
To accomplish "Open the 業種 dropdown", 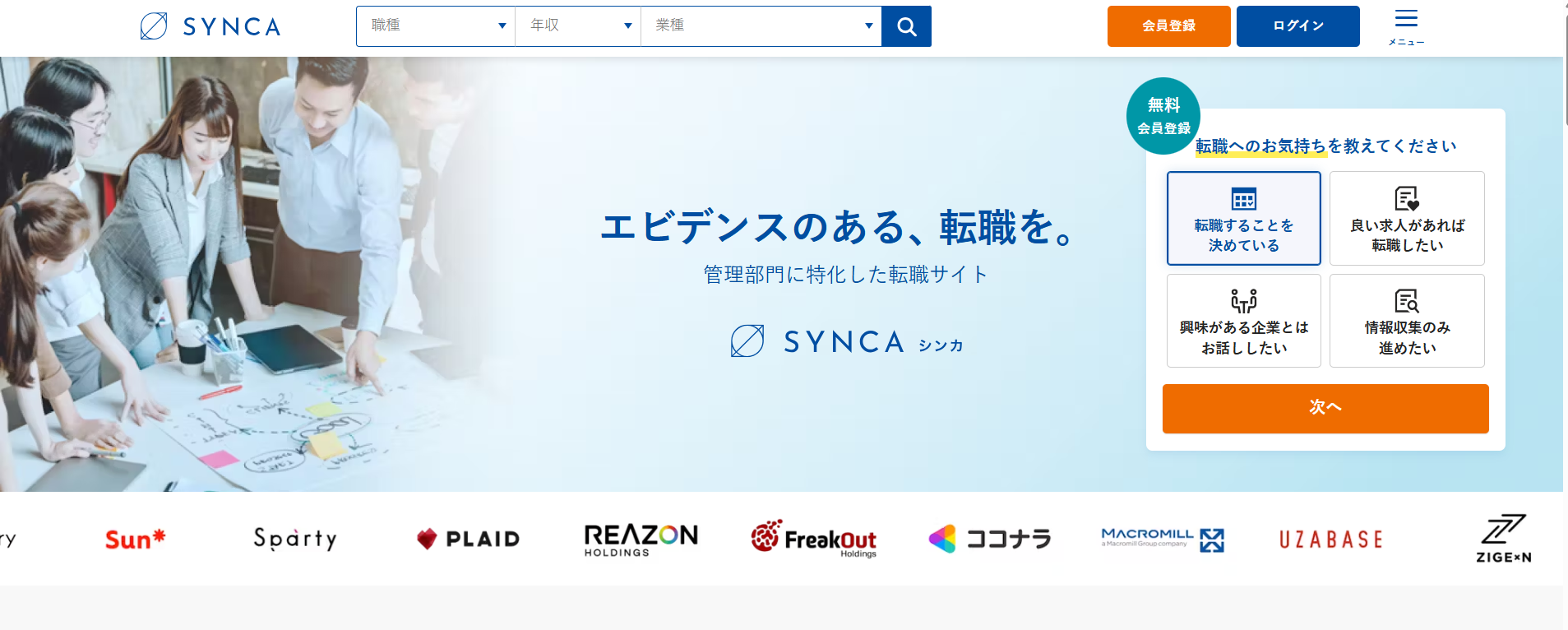I will [761, 26].
